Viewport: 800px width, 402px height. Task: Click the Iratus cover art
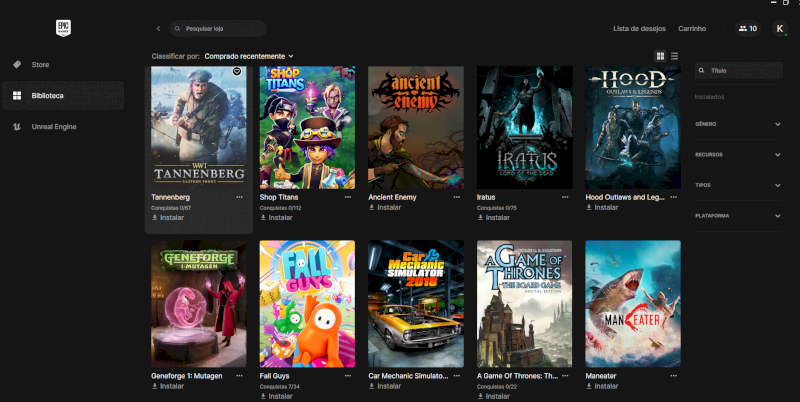(x=524, y=128)
